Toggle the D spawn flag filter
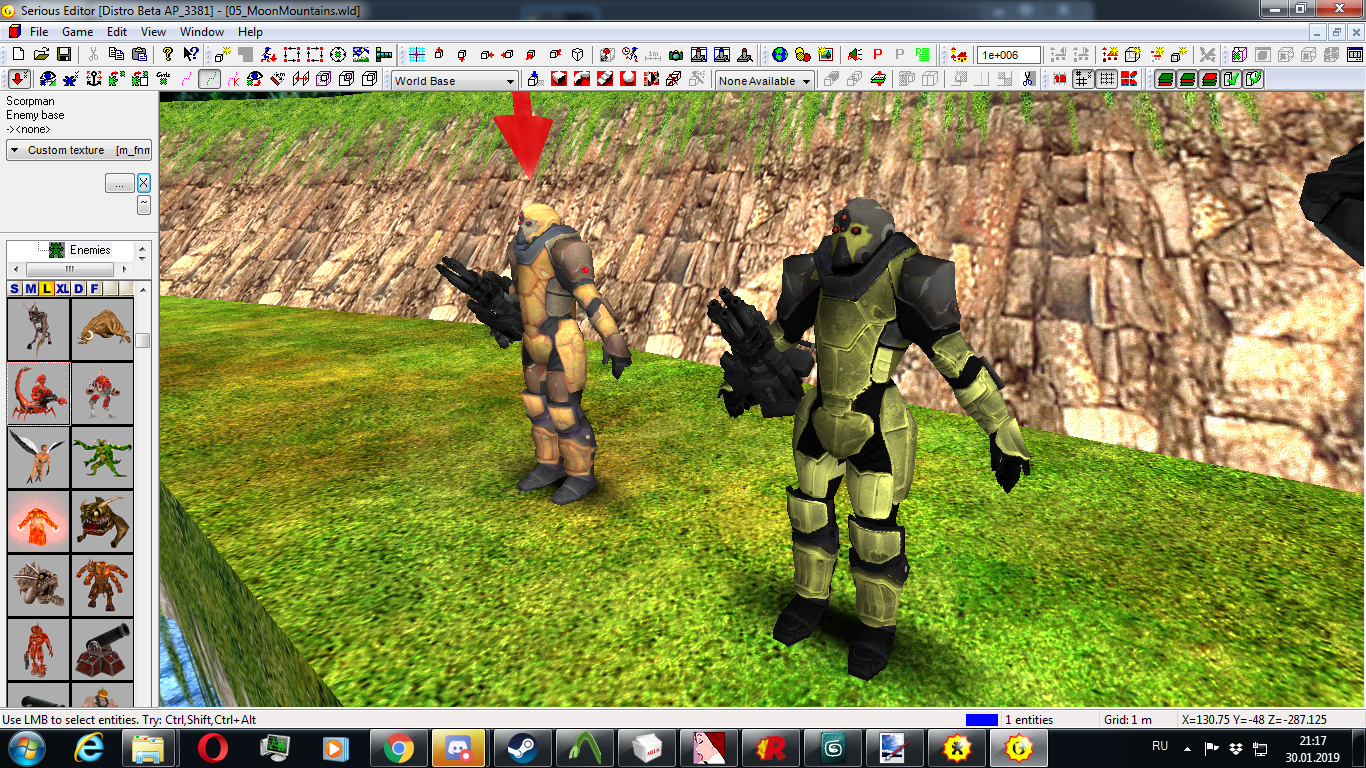The height and width of the screenshot is (768, 1366). [78, 289]
